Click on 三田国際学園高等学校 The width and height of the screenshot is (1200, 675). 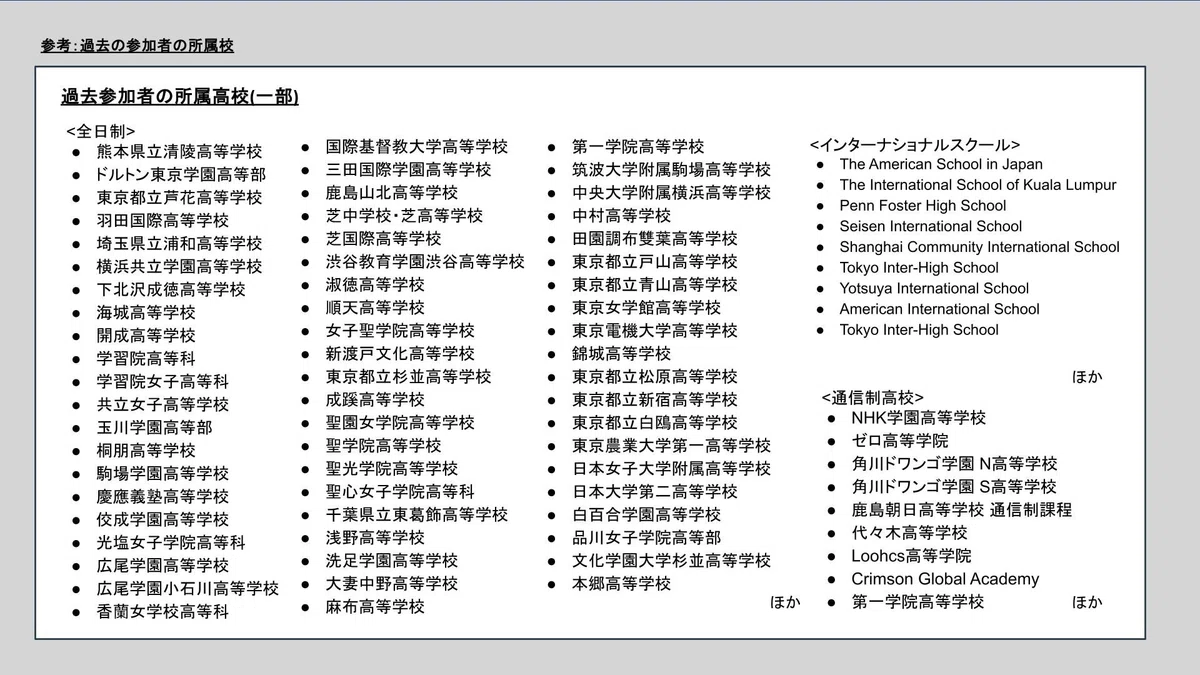click(x=409, y=170)
